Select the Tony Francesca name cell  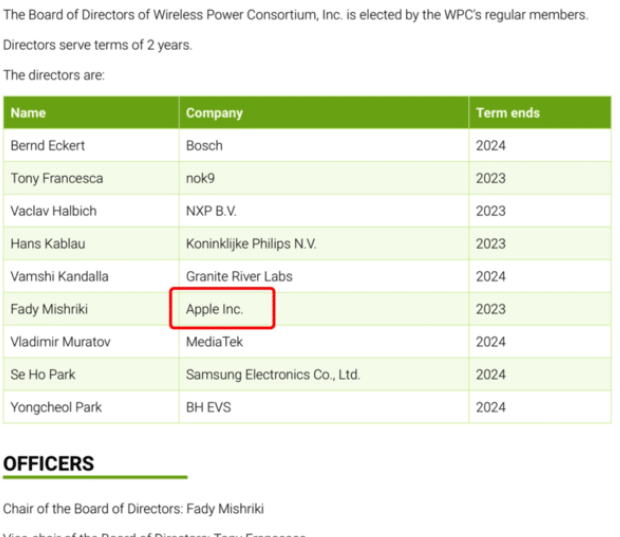click(91, 178)
